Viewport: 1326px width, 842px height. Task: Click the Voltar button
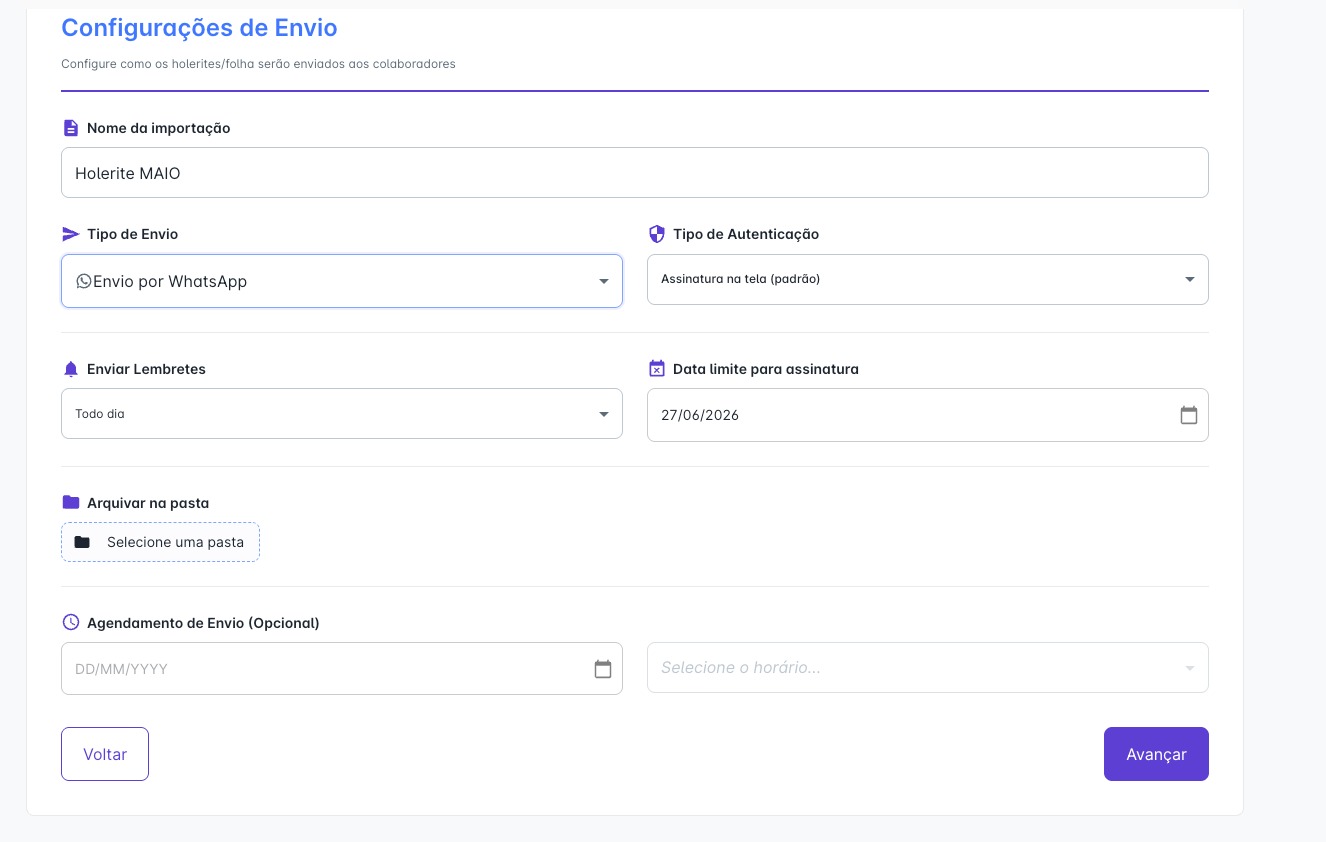(x=105, y=754)
